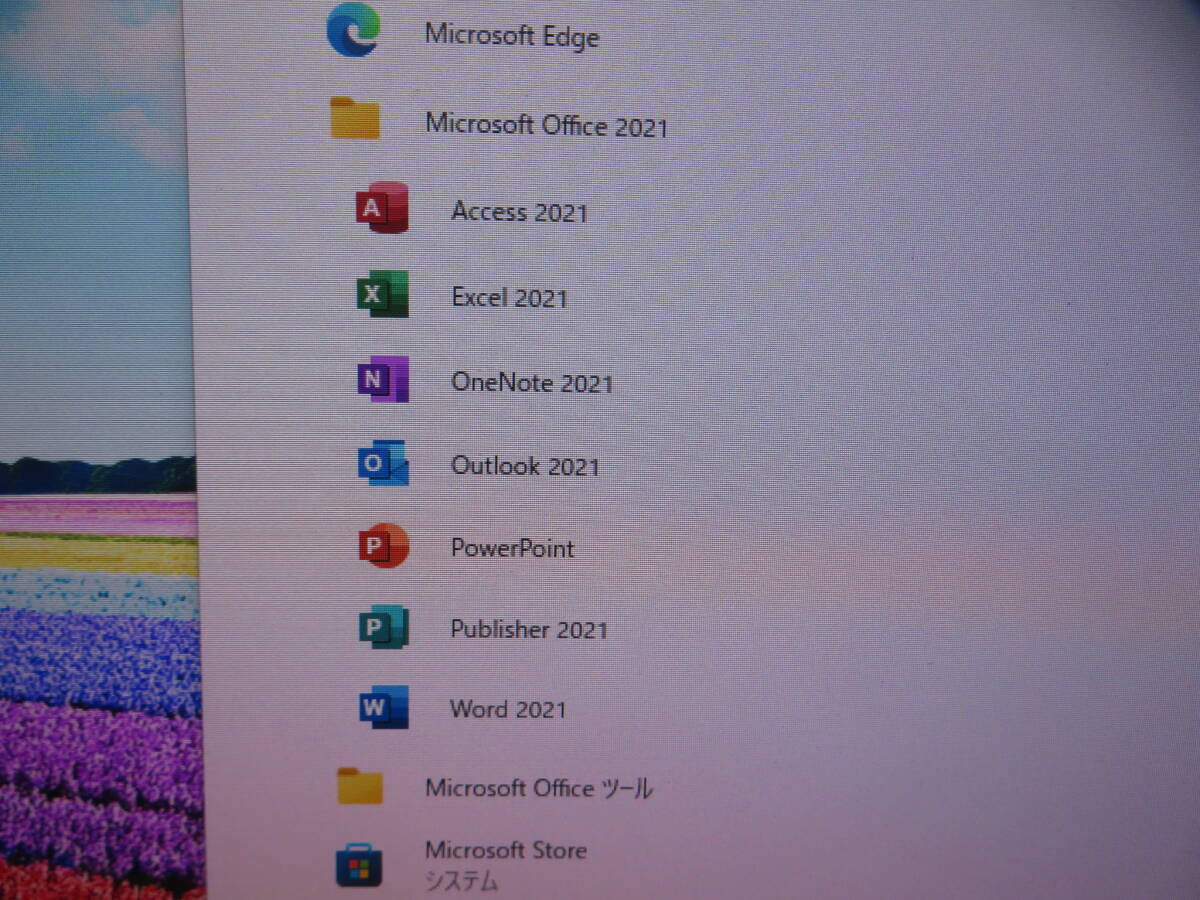This screenshot has height=900, width=1200.
Task: Click the Microsoft Office 2021 folder icon
Action: point(355,118)
